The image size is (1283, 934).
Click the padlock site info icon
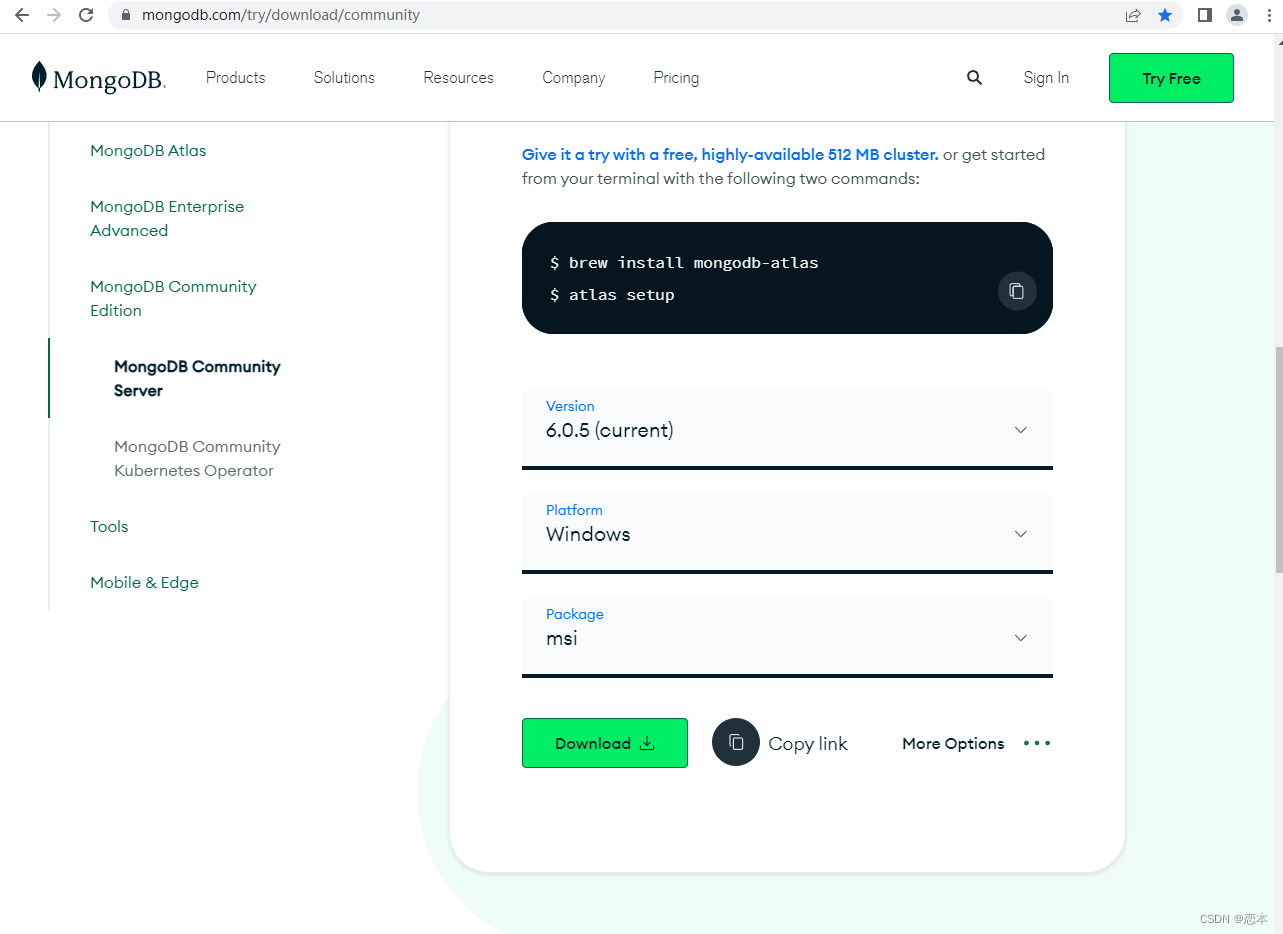coord(126,15)
